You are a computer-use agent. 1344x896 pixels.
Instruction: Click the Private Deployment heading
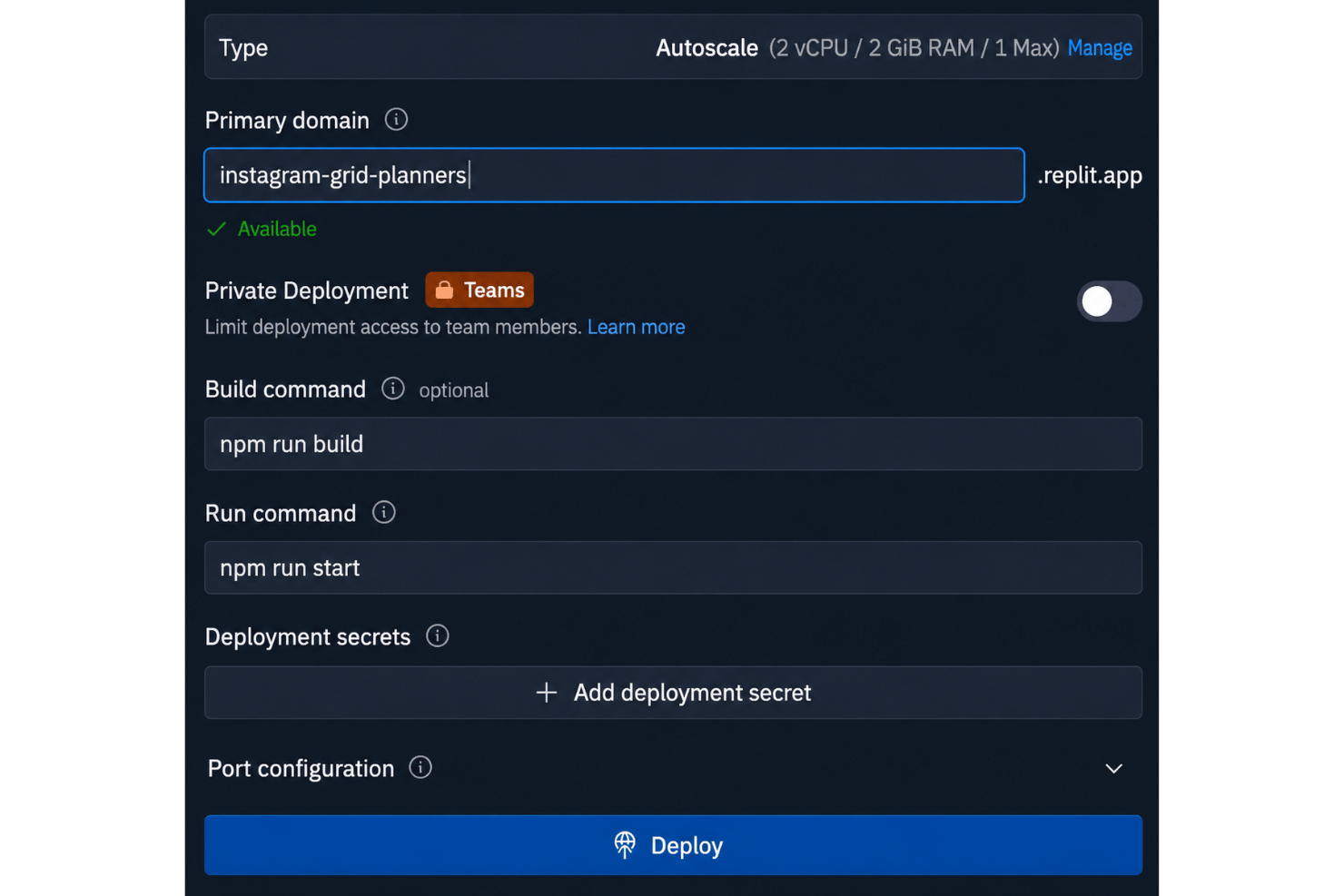pos(306,290)
